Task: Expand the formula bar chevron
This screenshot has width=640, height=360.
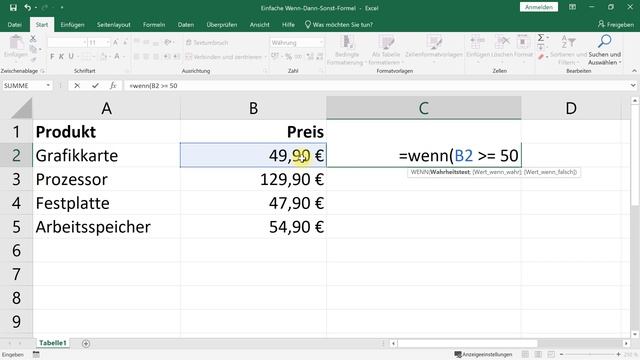Action: click(x=633, y=85)
